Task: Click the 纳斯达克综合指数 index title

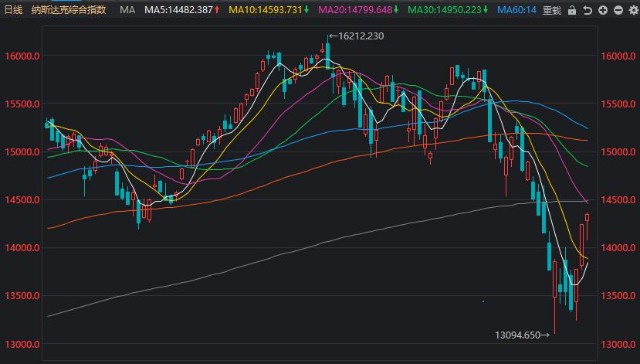Action: 69,9
